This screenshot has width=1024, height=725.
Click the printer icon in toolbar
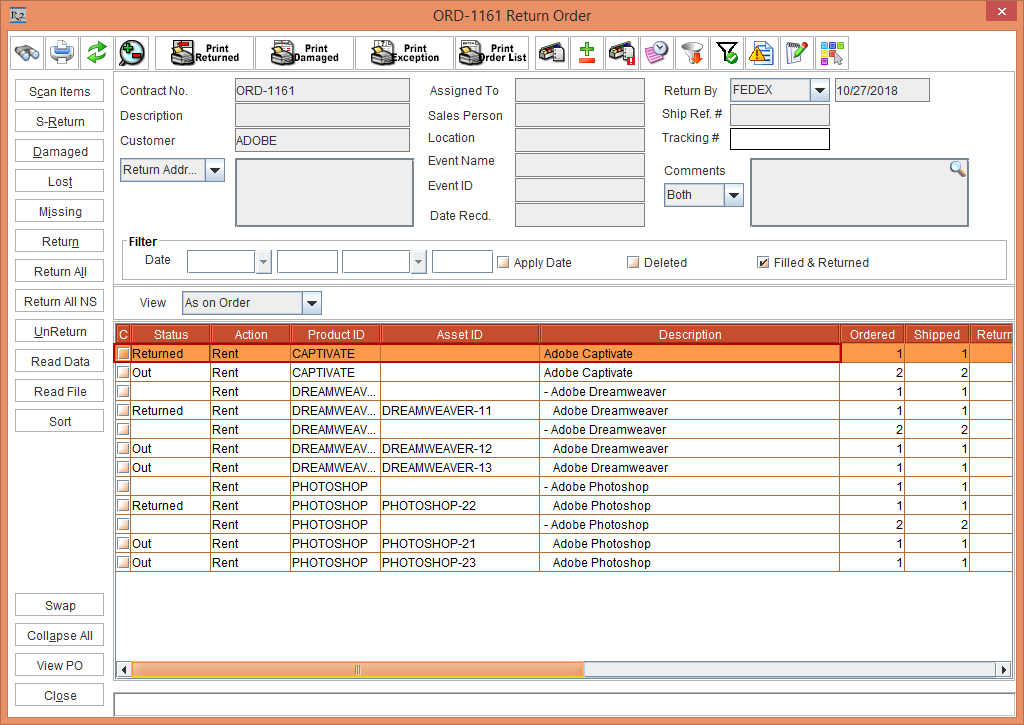62,52
